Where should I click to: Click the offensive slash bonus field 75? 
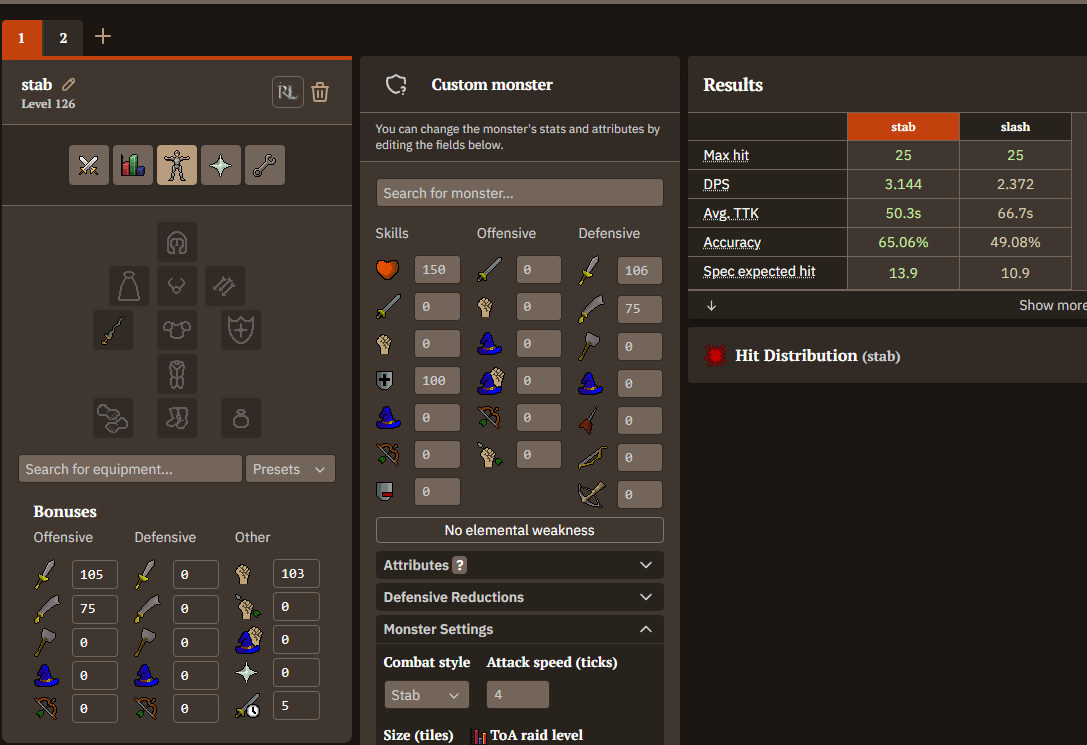pyautogui.click(x=94, y=608)
